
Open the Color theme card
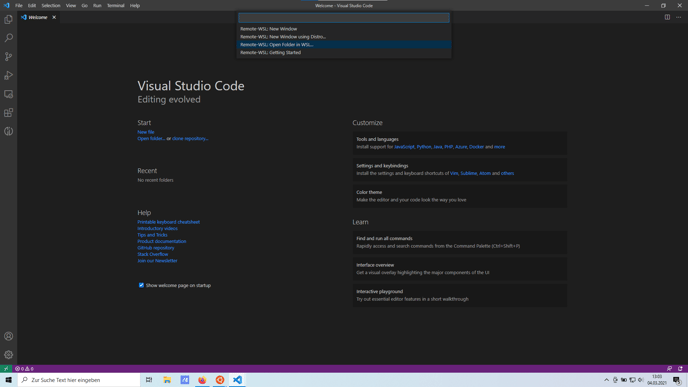[x=459, y=196]
